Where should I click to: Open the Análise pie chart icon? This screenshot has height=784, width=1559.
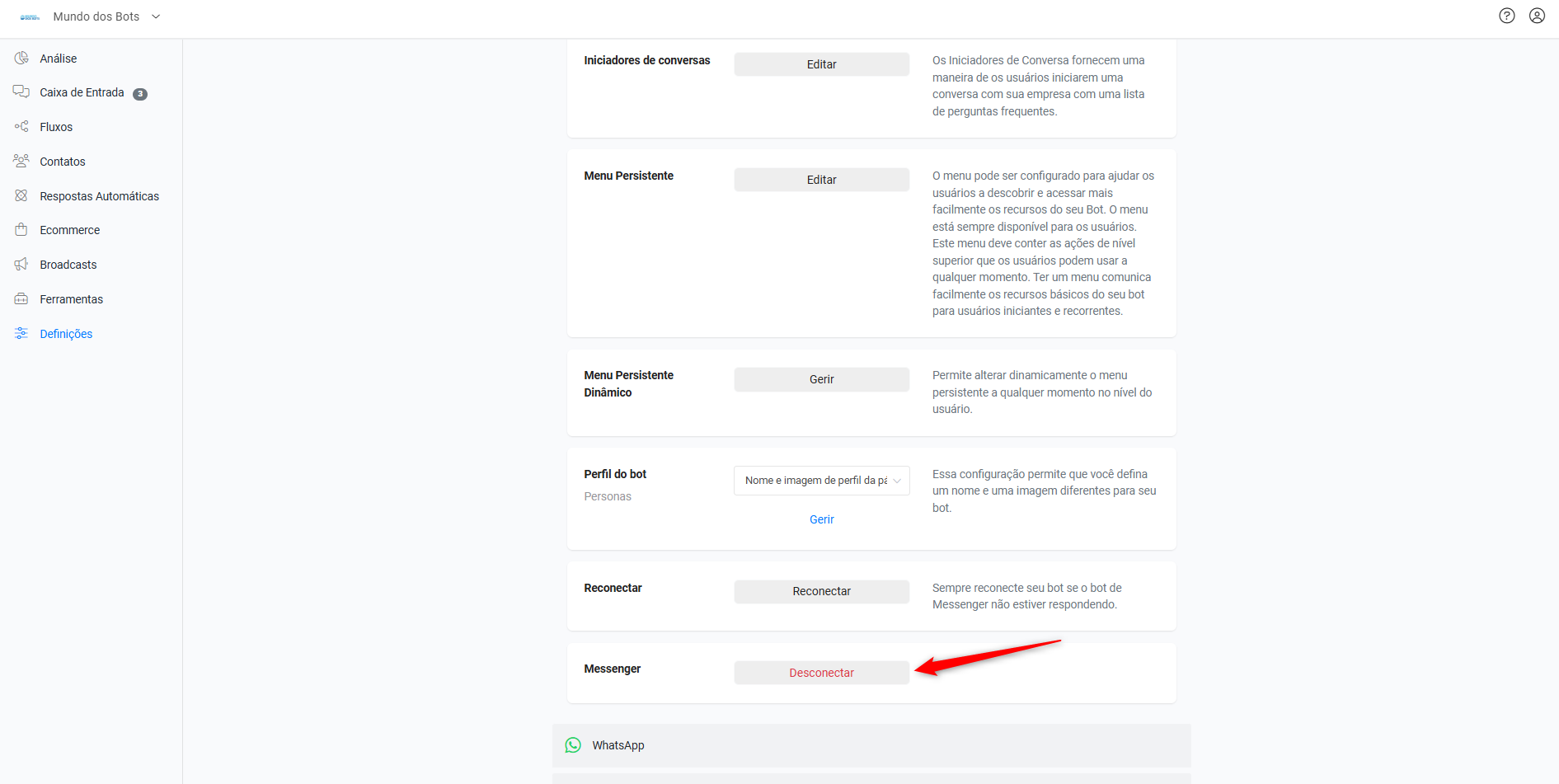coord(21,58)
